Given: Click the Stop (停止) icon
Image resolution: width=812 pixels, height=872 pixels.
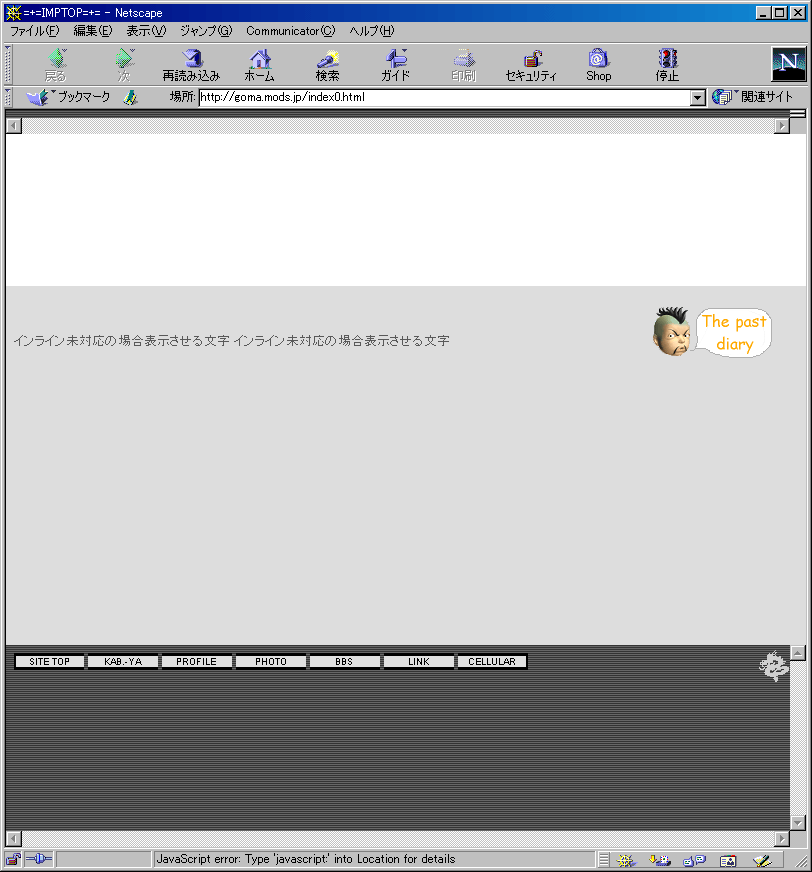Looking at the screenshot, I should click(667, 65).
